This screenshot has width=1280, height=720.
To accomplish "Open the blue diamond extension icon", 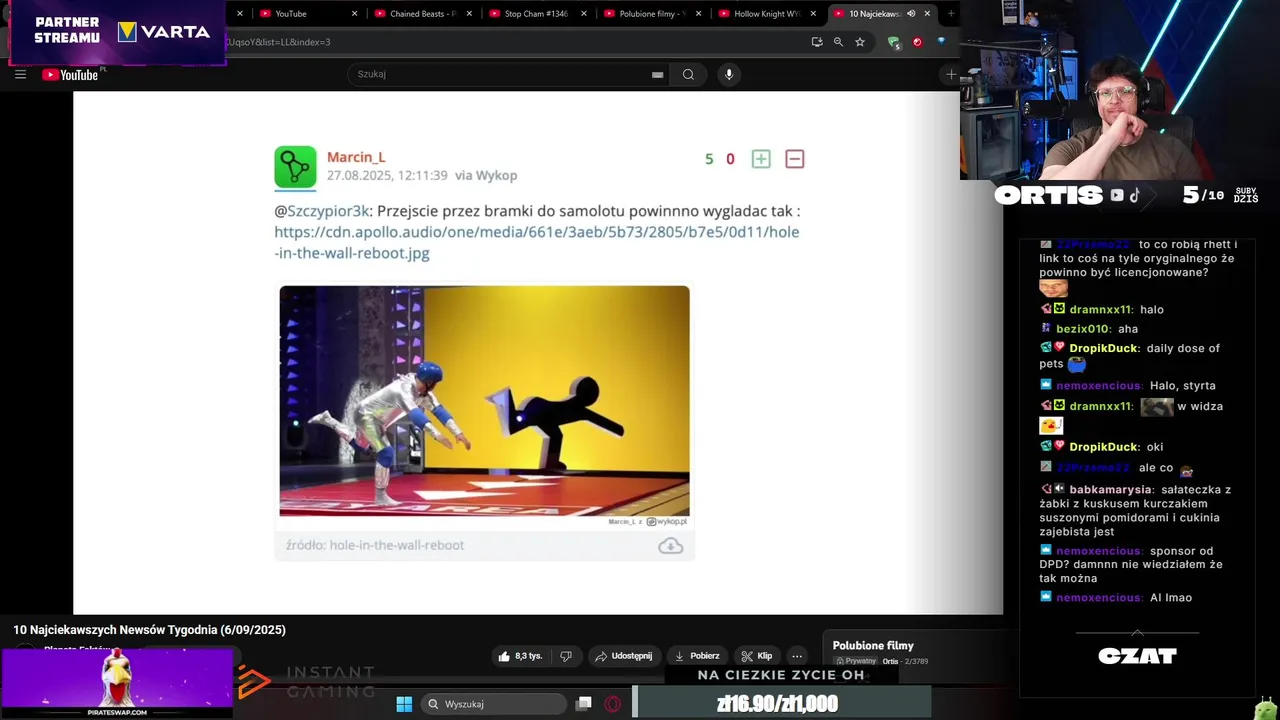I will pyautogui.click(x=941, y=41).
